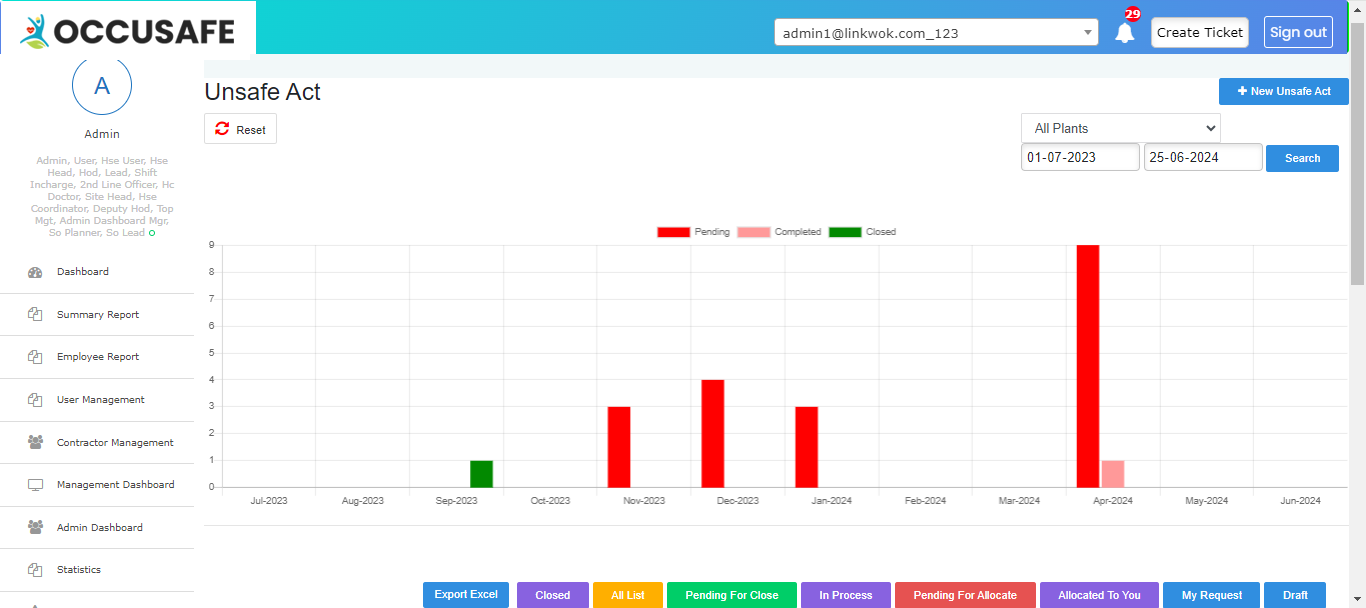Show Allocated To You records
The height and width of the screenshot is (608, 1366).
(1099, 595)
